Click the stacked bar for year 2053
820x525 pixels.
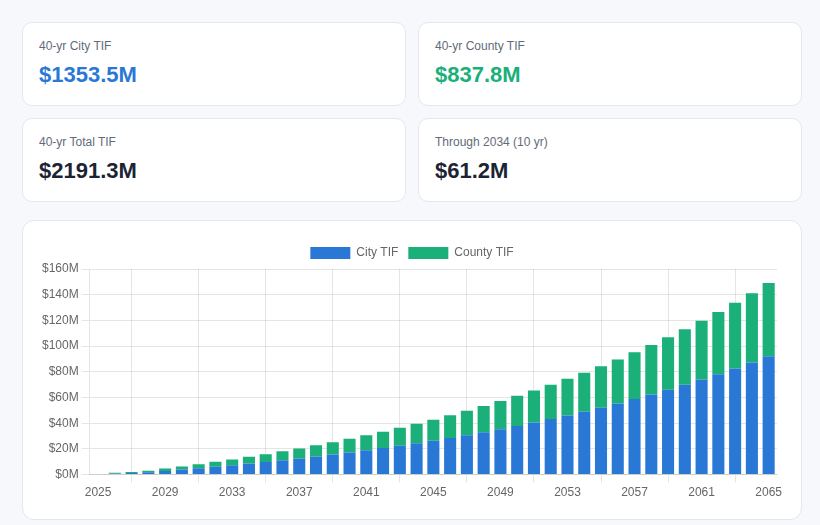click(x=567, y=427)
